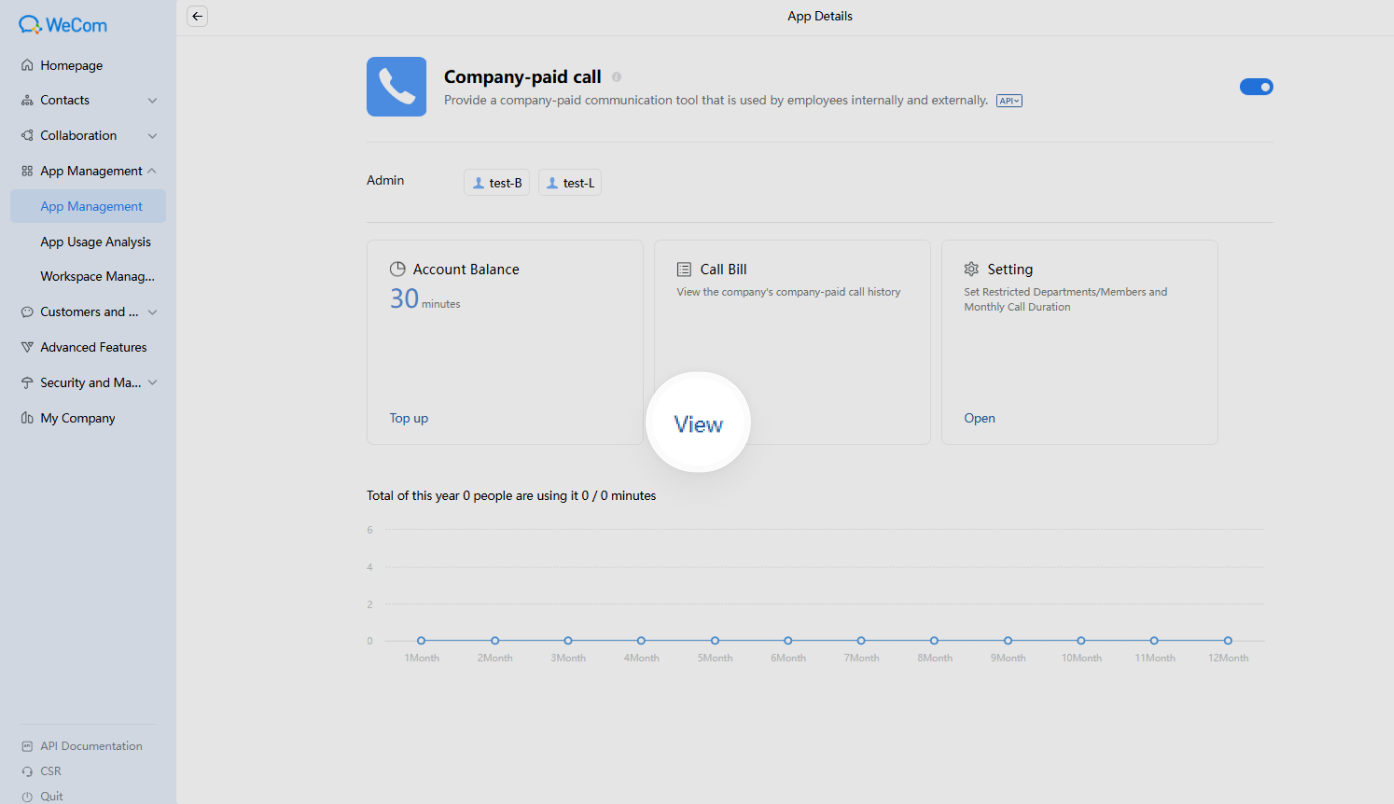
Task: Click the test-L user avatar icon
Action: pyautogui.click(x=552, y=183)
